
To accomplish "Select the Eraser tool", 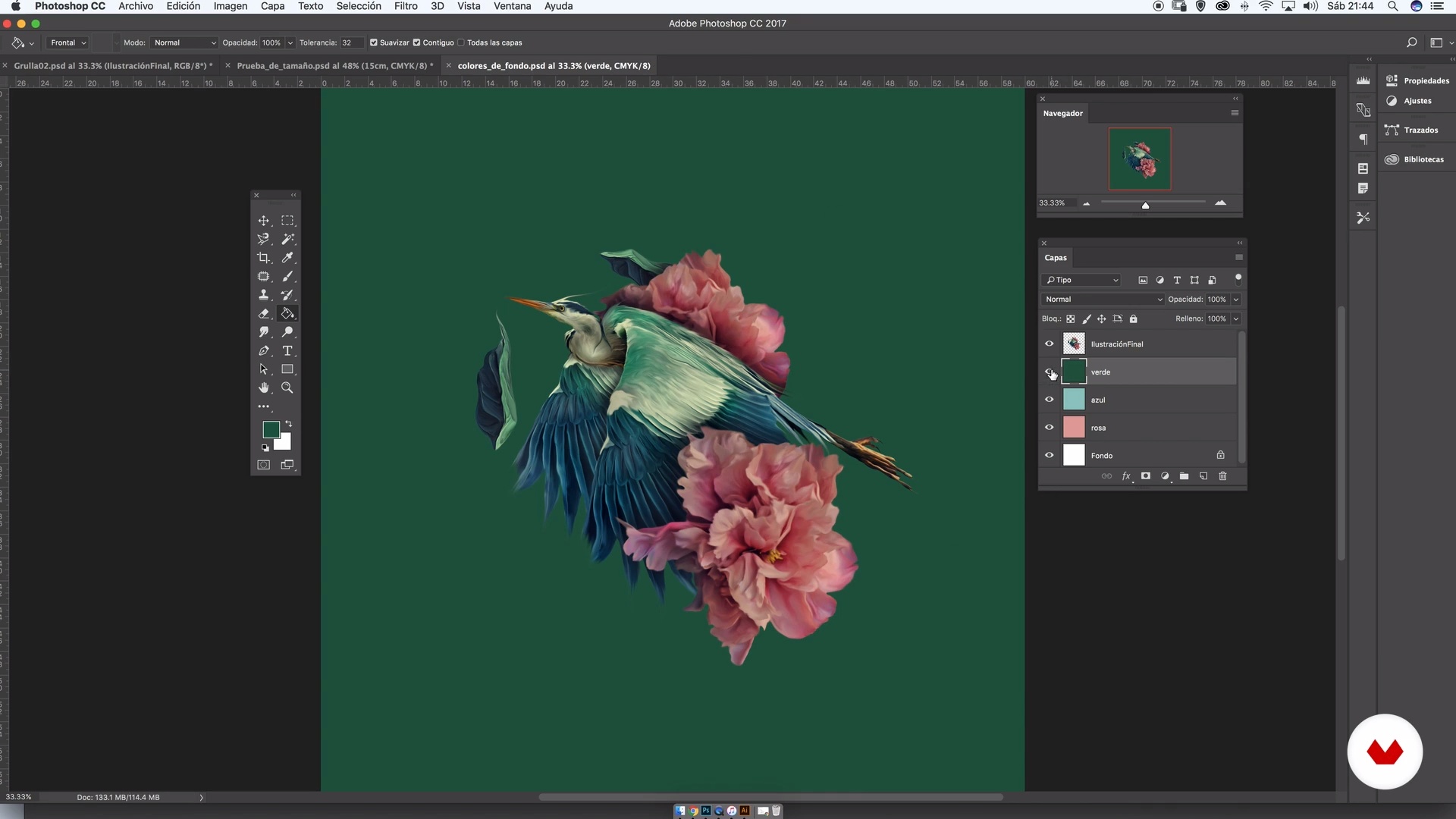I will (264, 314).
